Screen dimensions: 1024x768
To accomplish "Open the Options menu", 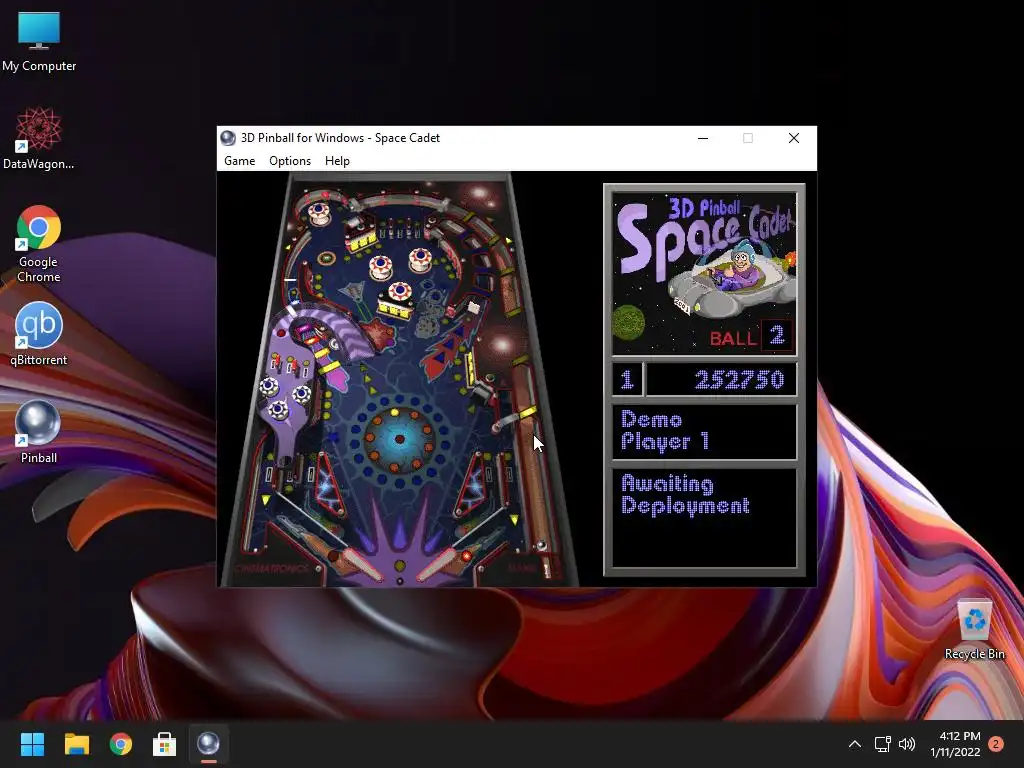I will coord(290,161).
